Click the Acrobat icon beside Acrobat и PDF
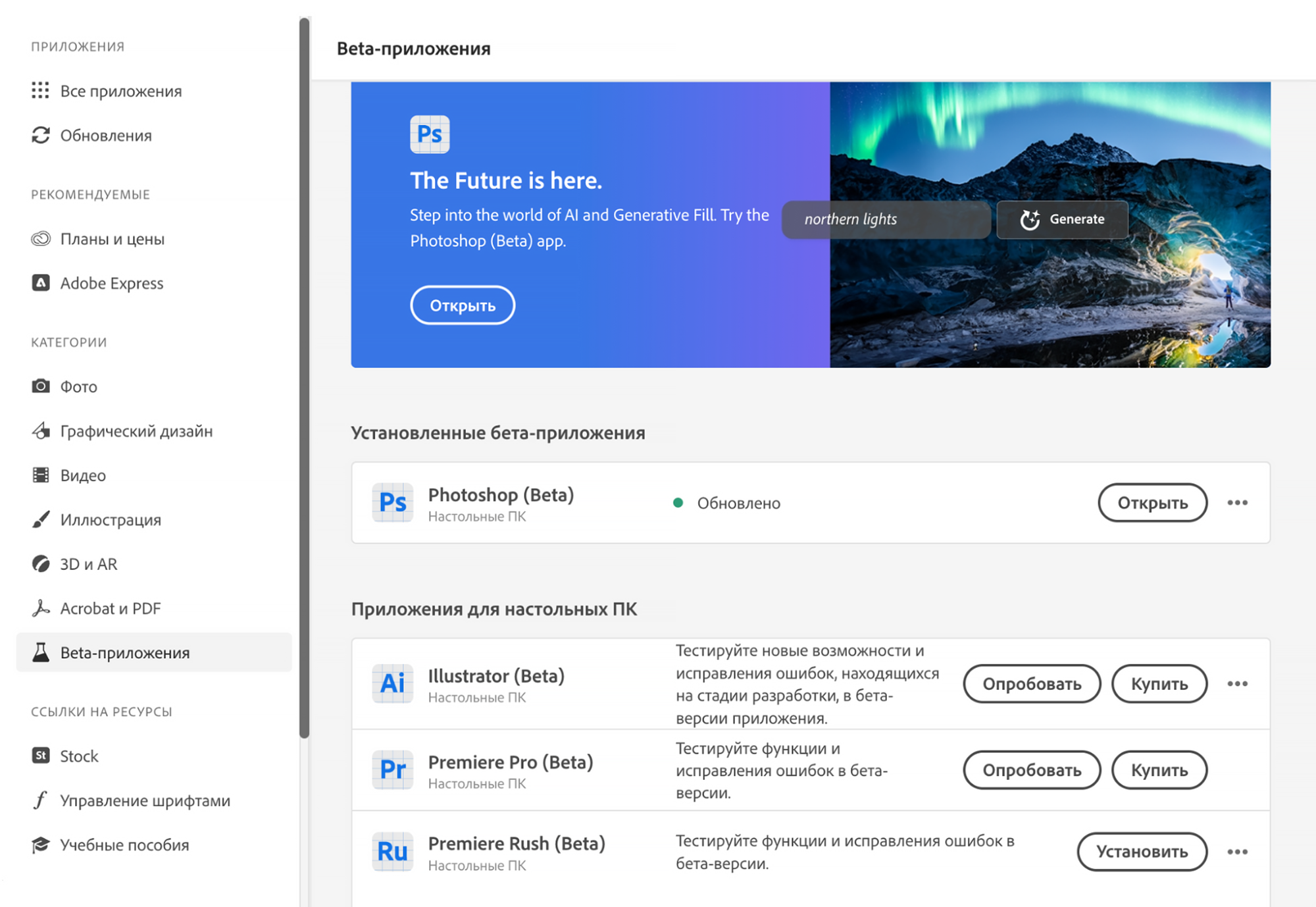The width and height of the screenshot is (1316, 907). [41, 608]
